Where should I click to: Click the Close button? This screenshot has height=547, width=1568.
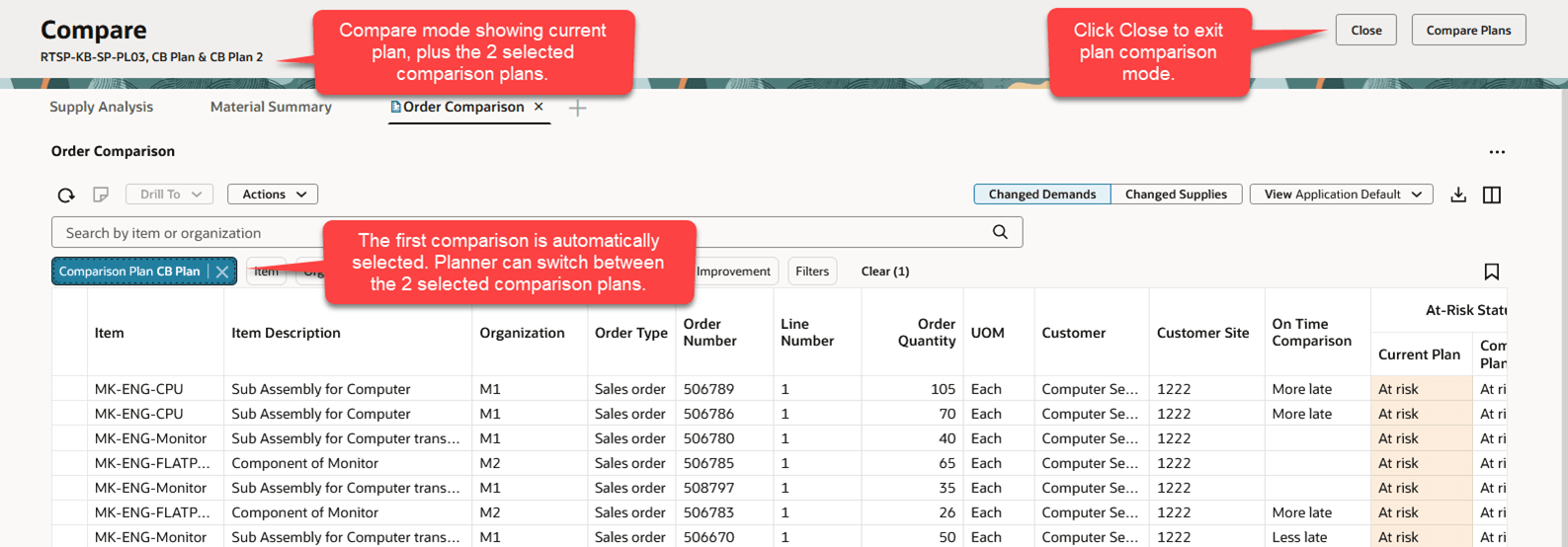1366,30
